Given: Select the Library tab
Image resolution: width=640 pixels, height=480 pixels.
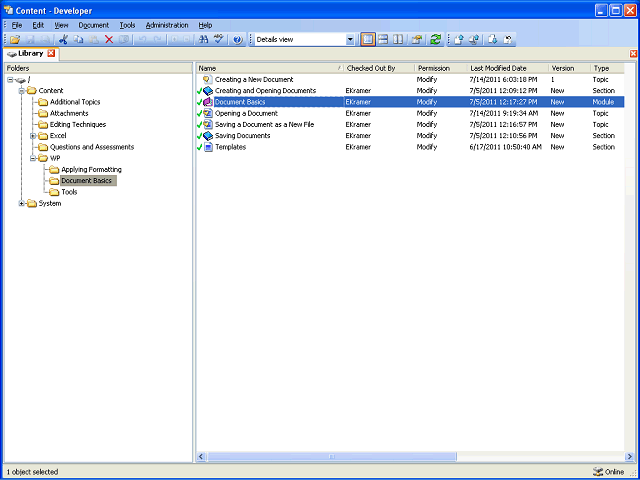Looking at the screenshot, I should point(31,53).
